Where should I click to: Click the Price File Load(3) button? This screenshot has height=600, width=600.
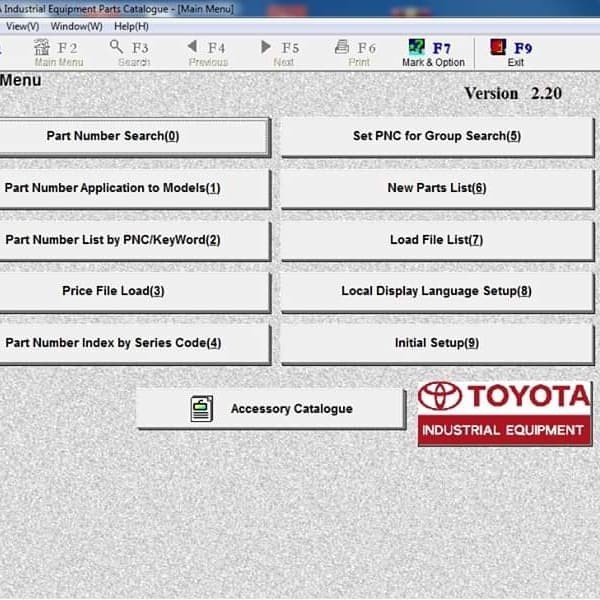point(135,292)
